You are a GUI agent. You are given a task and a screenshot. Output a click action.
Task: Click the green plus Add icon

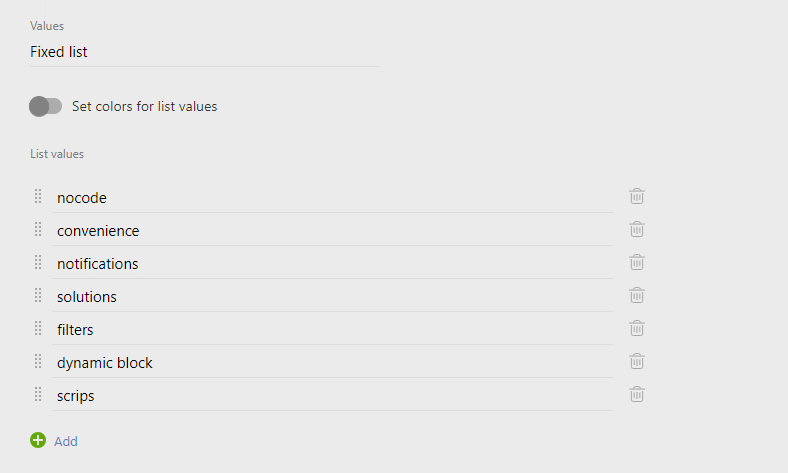click(38, 440)
